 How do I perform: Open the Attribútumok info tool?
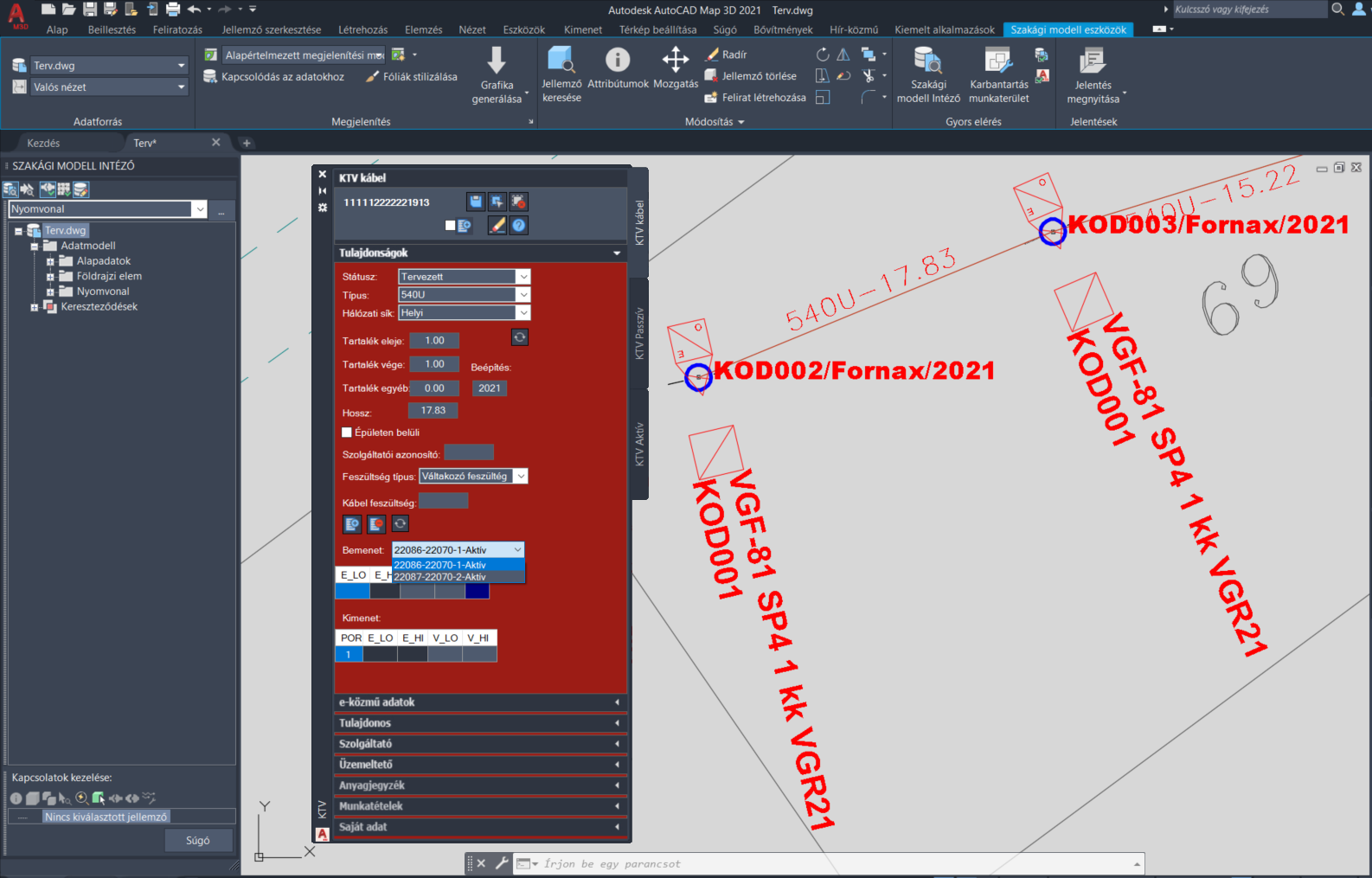point(618,60)
